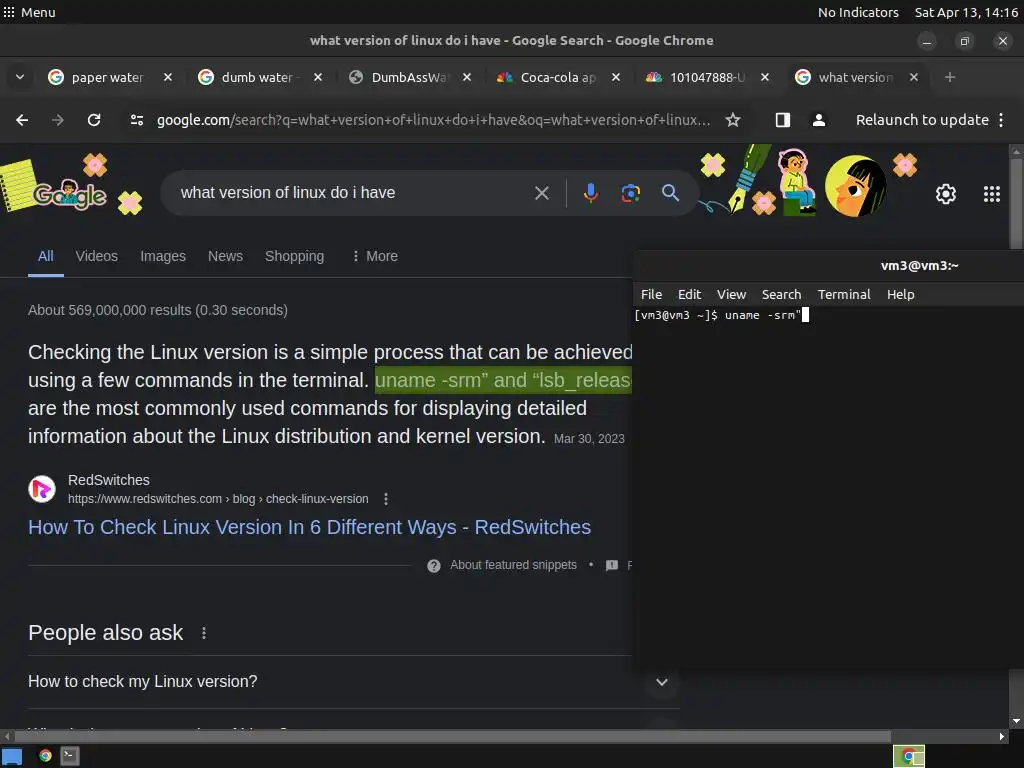Select the Images search filter
Viewport: 1024px width, 768px height.
point(163,256)
